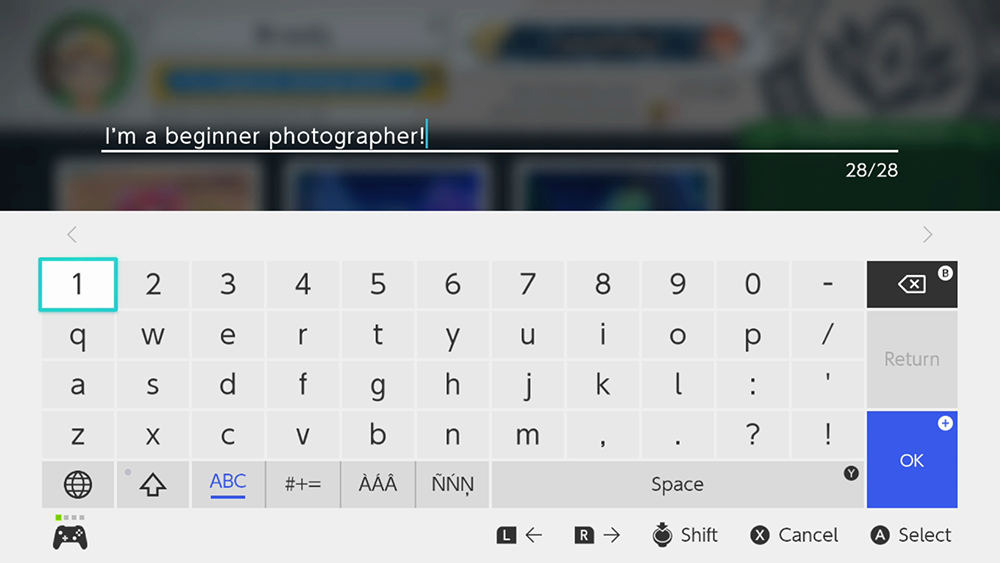This screenshot has height=563, width=1000.
Task: Open the ÀÁÂ accented letters tab
Action: pos(378,485)
